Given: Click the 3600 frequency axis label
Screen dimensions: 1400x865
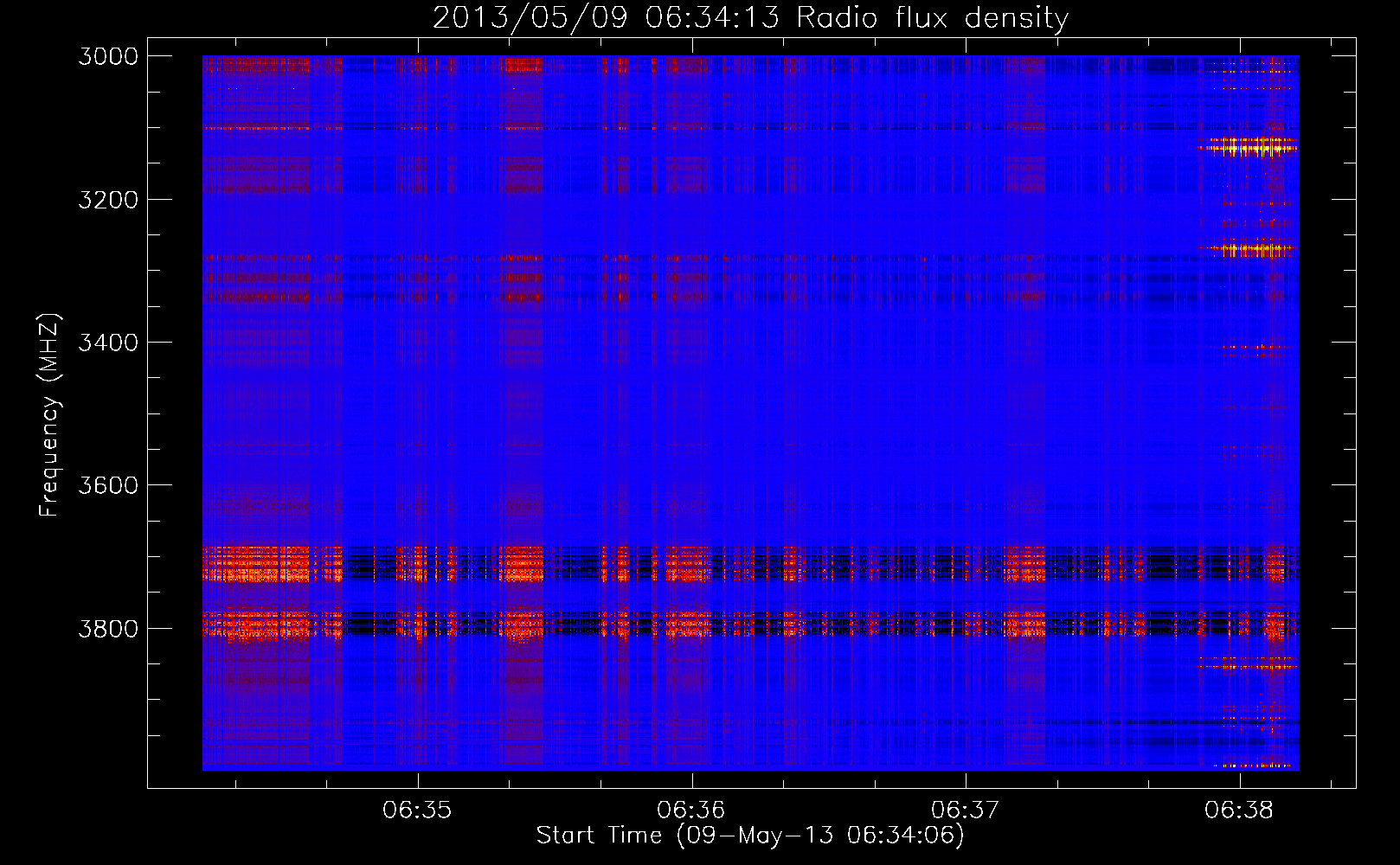Looking at the screenshot, I should tap(108, 485).
